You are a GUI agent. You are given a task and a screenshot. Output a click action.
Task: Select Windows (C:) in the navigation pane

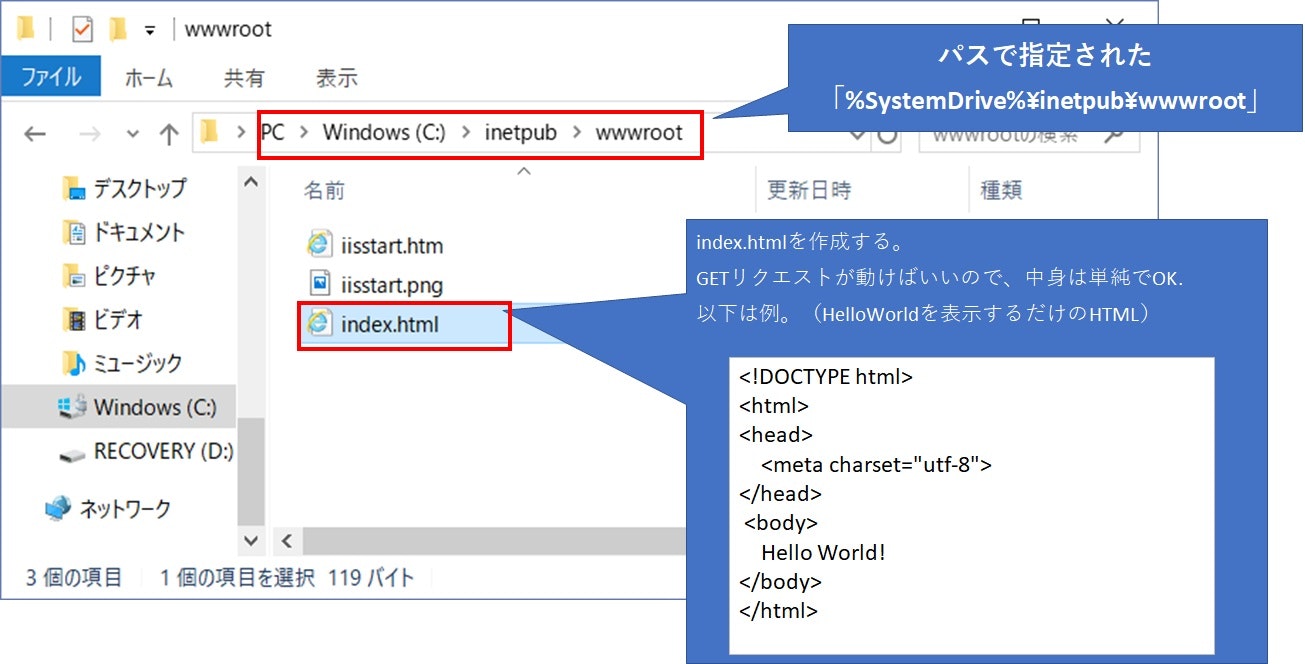[x=155, y=407]
